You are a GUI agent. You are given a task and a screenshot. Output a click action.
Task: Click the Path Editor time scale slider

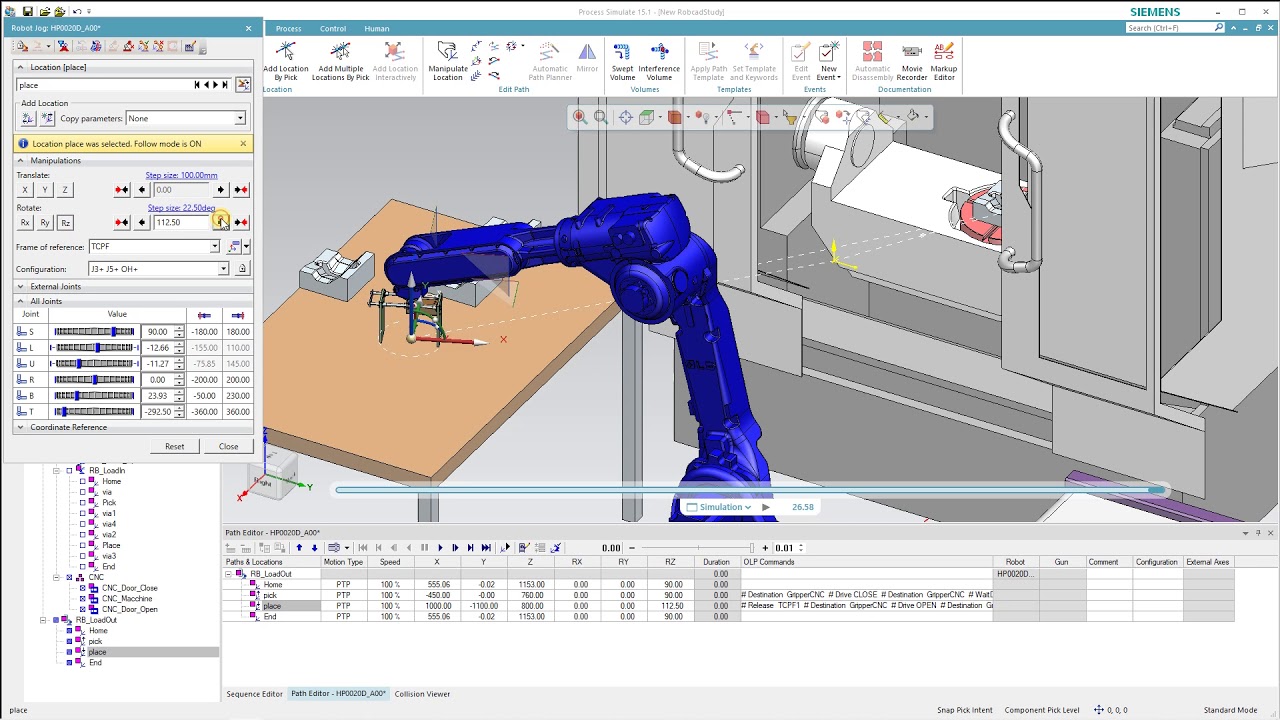tap(696, 548)
